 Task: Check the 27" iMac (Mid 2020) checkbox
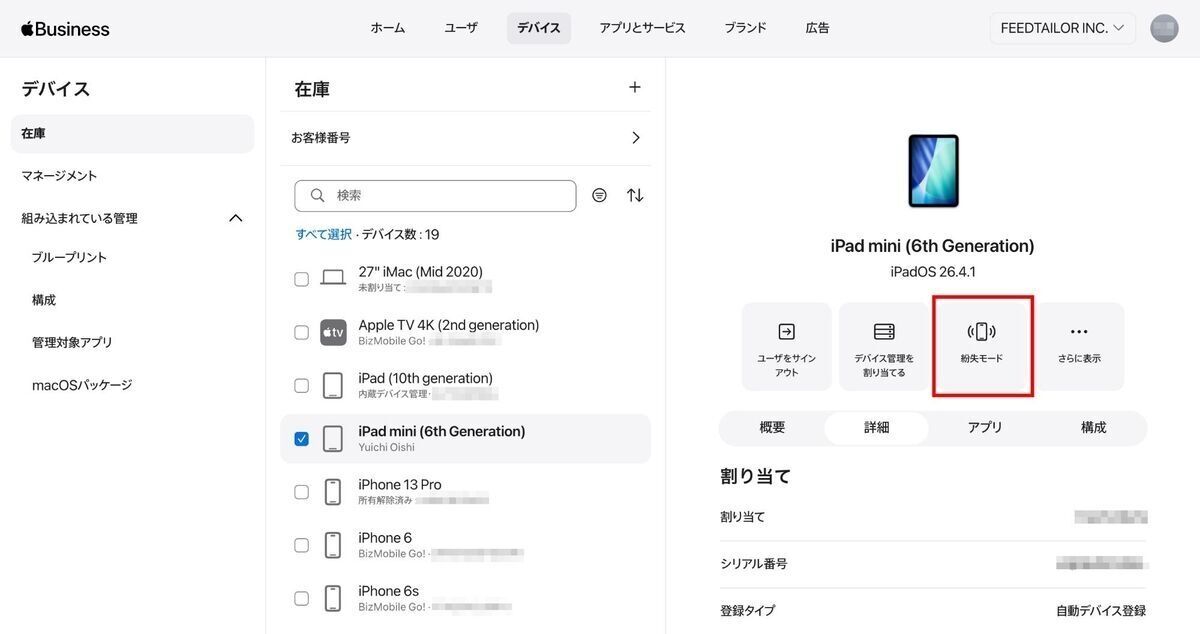point(301,279)
